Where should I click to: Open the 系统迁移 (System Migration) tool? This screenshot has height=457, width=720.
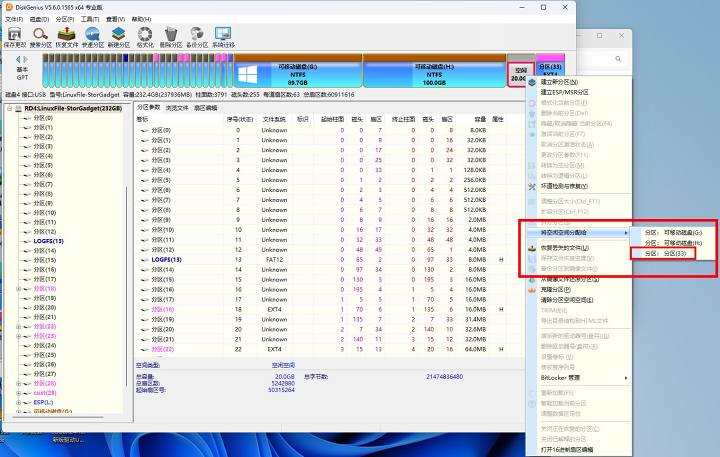coord(223,37)
